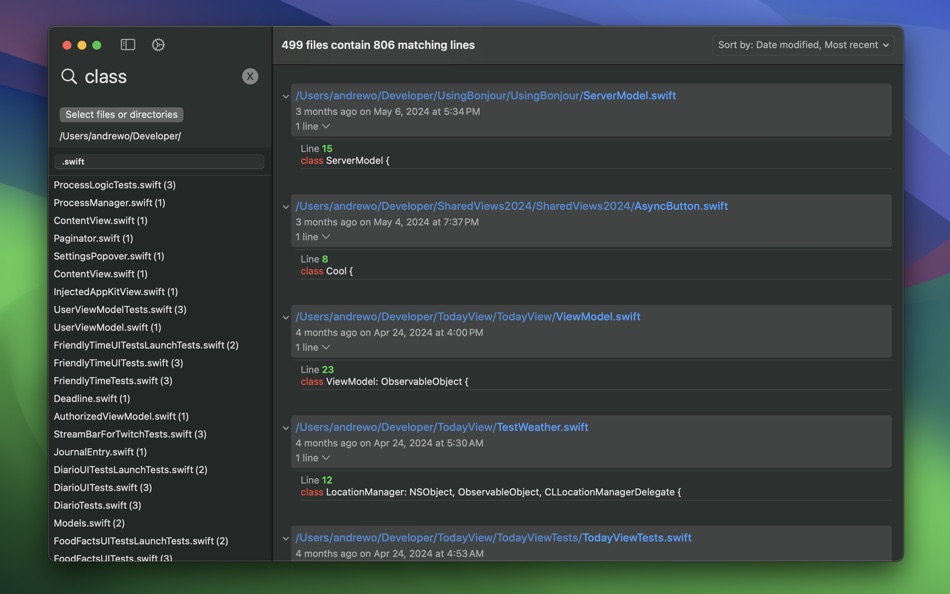Expand '1 line' under ViewModel.swift

(313, 347)
